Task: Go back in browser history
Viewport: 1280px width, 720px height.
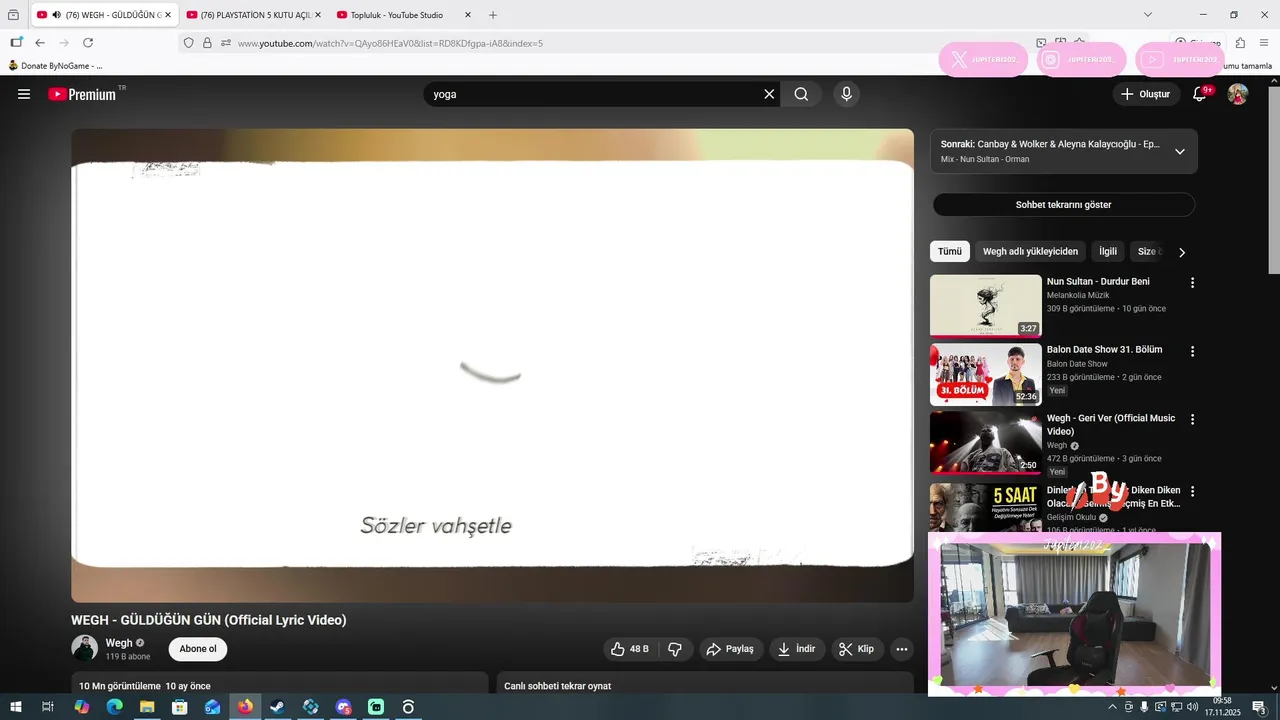Action: pyautogui.click(x=40, y=43)
